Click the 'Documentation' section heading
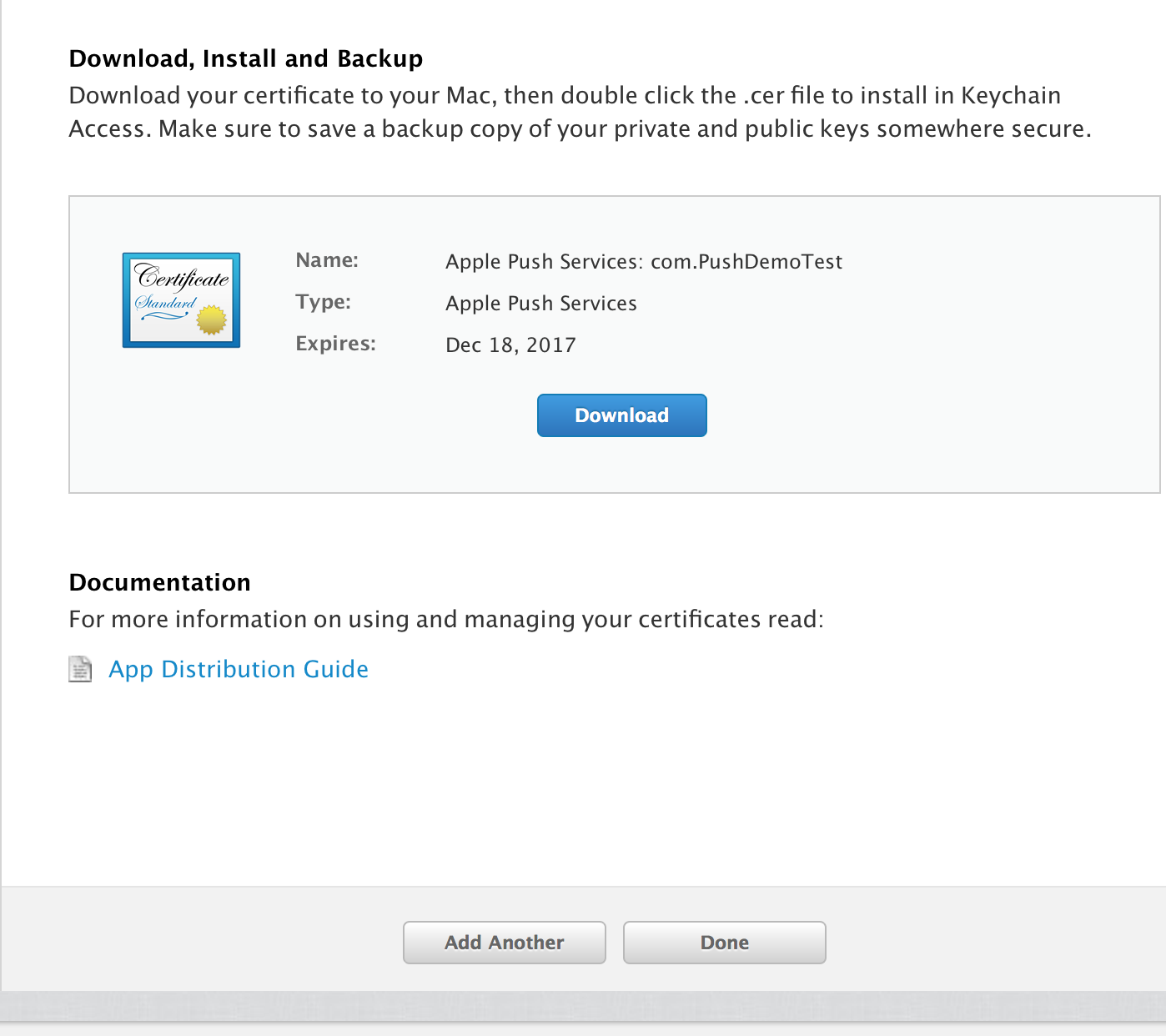Viewport: 1166px width, 1036px height. 159,582
